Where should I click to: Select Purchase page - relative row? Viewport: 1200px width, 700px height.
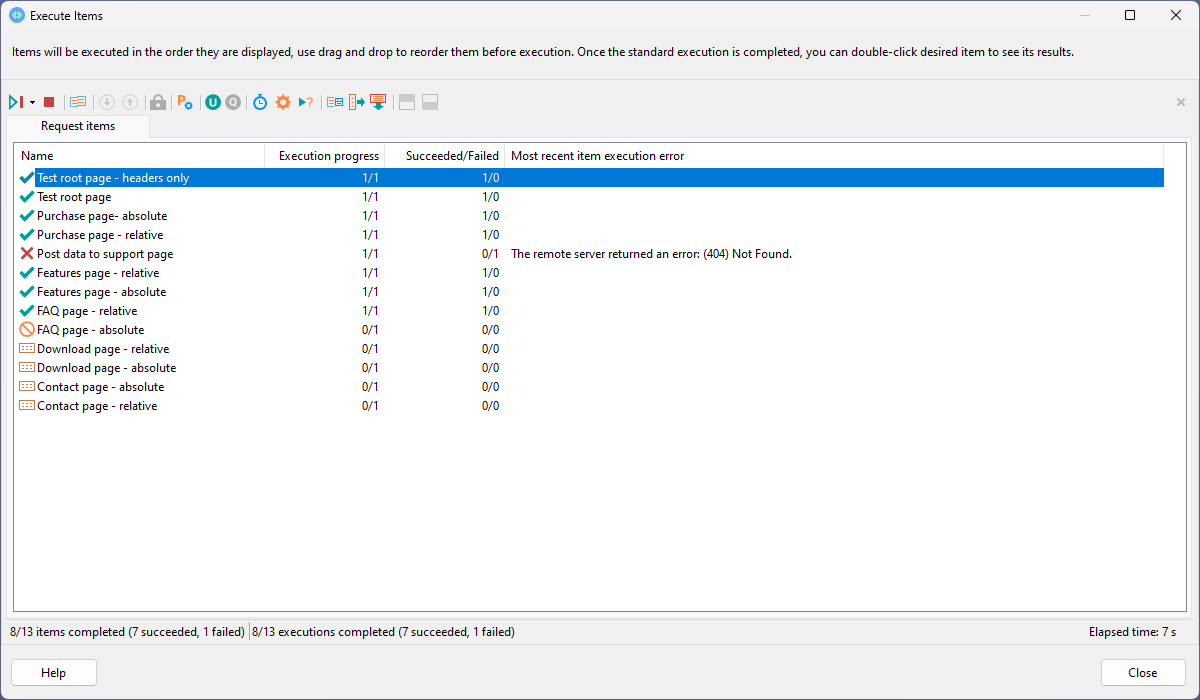(590, 235)
